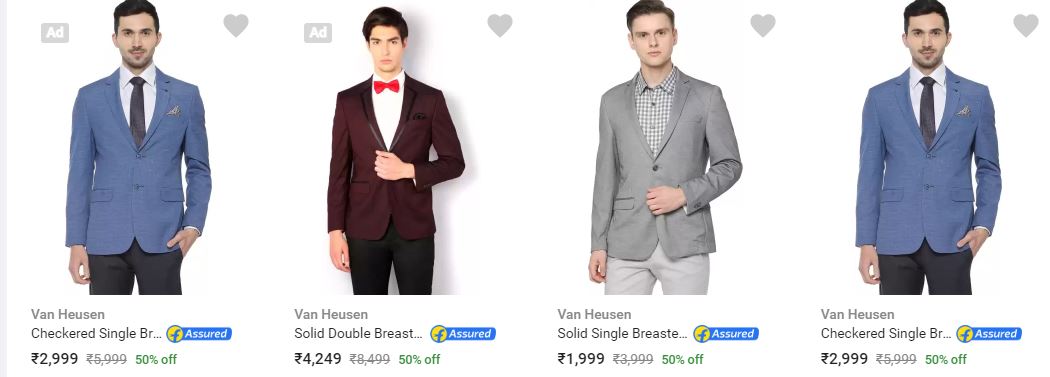Click the ₹4,249 price

coord(318,359)
